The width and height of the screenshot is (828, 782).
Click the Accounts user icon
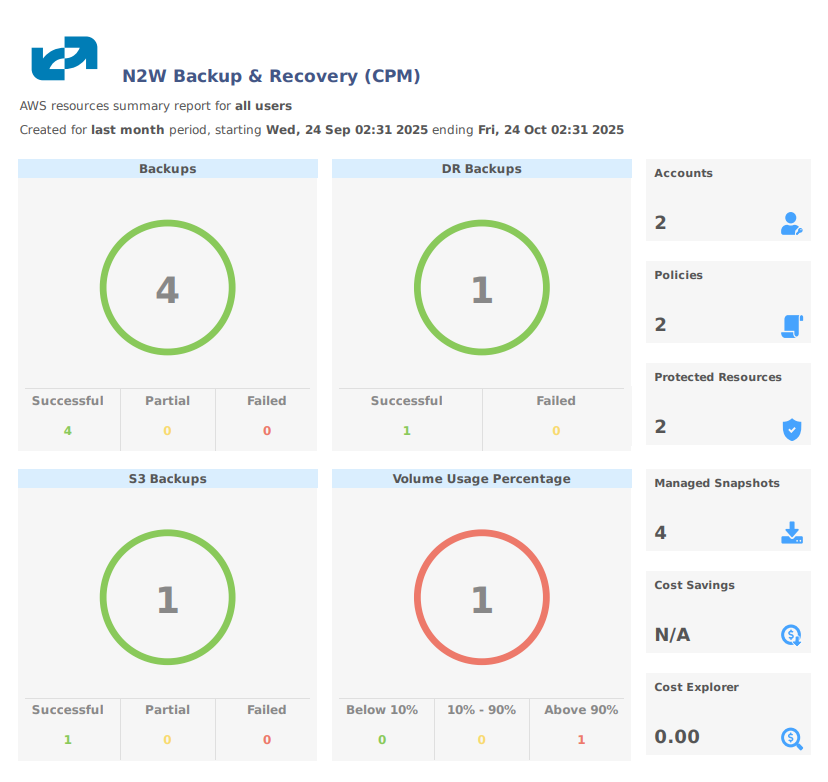pos(791,224)
